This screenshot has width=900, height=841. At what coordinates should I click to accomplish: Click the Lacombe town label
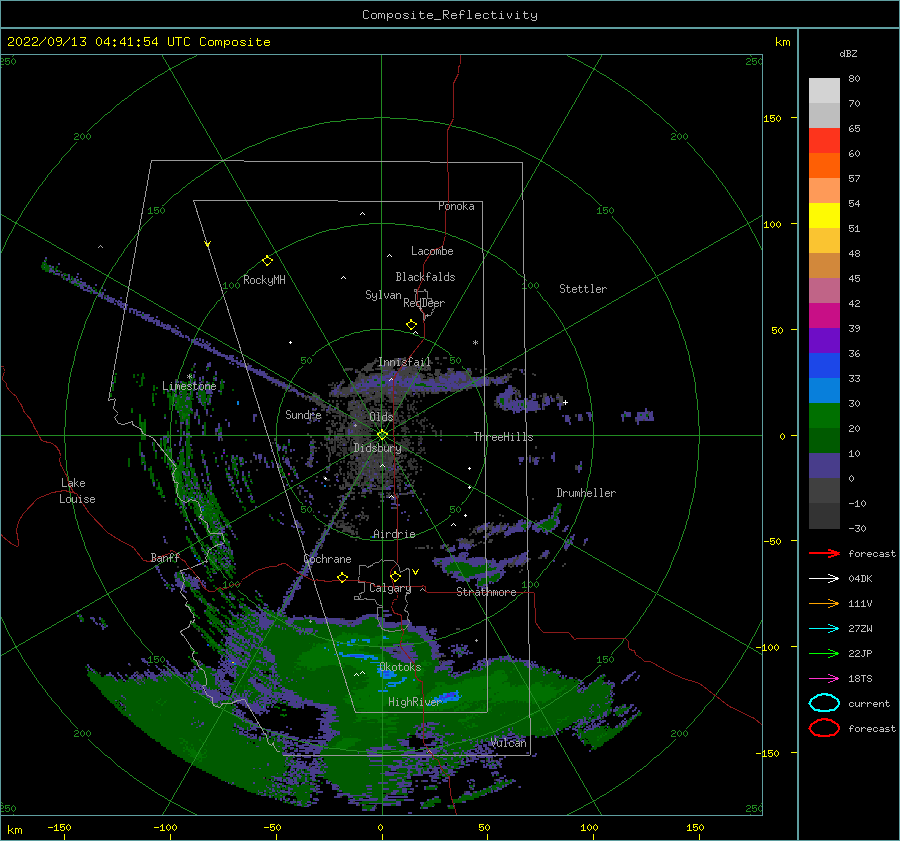432,251
